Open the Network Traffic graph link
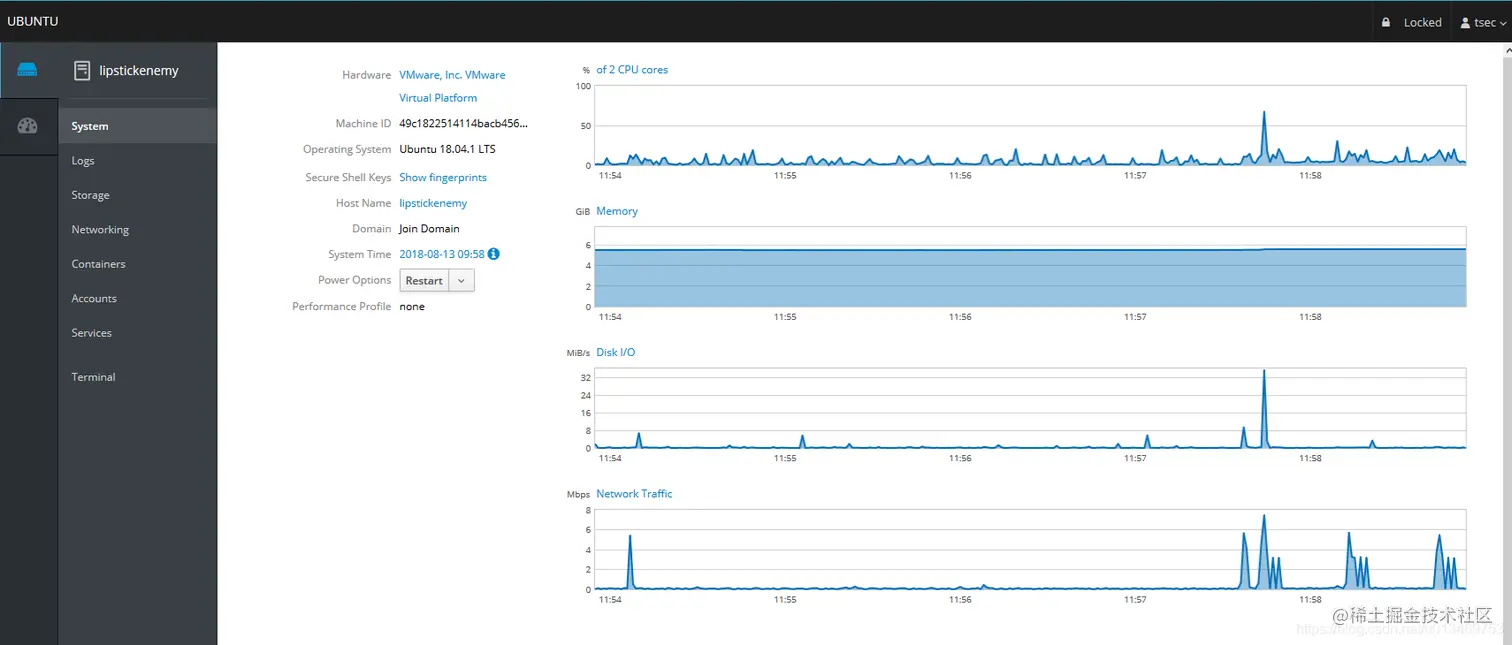This screenshot has width=1512, height=645. (x=634, y=494)
